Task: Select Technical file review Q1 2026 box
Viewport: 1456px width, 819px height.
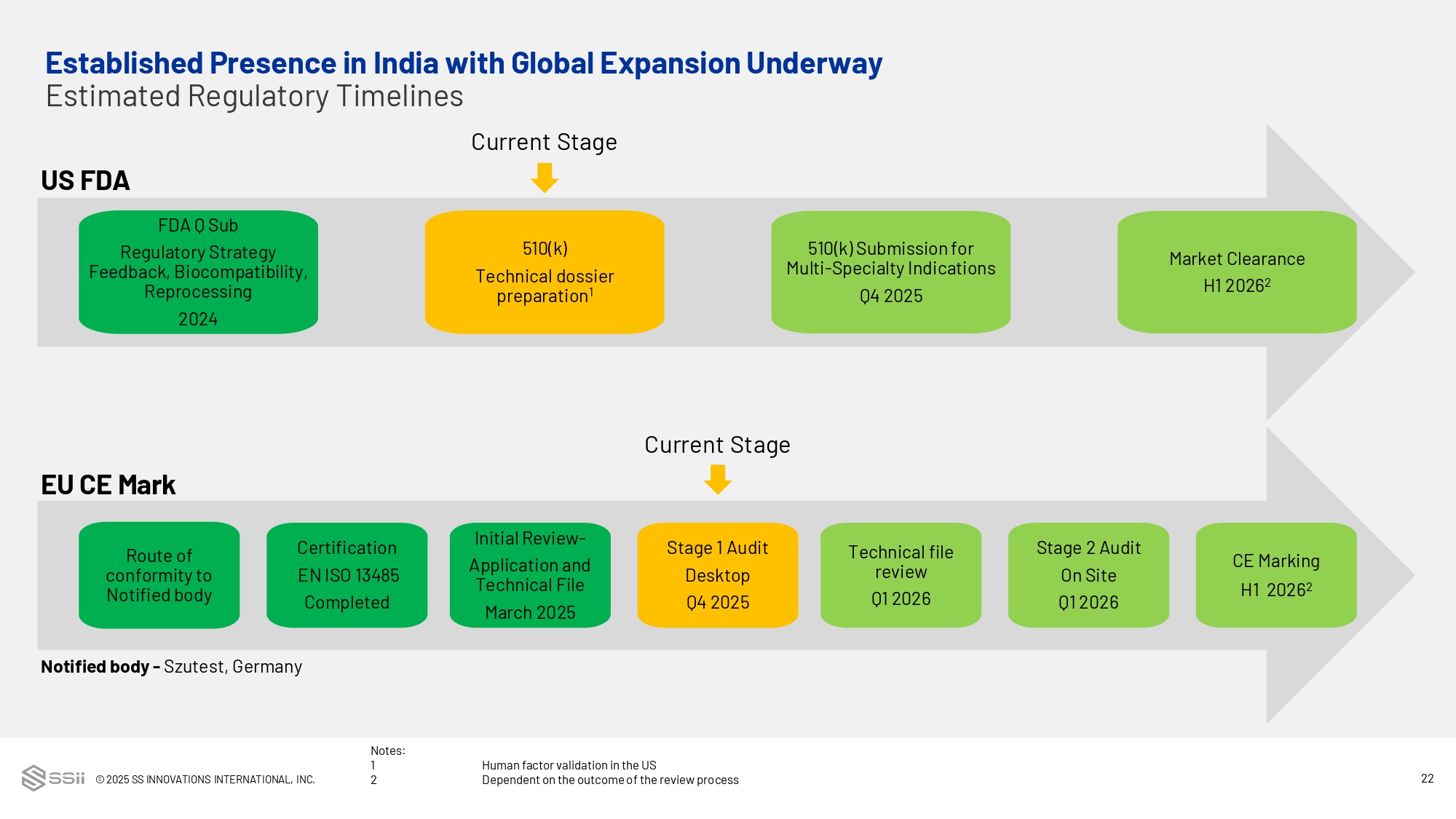Action: pyautogui.click(x=901, y=575)
